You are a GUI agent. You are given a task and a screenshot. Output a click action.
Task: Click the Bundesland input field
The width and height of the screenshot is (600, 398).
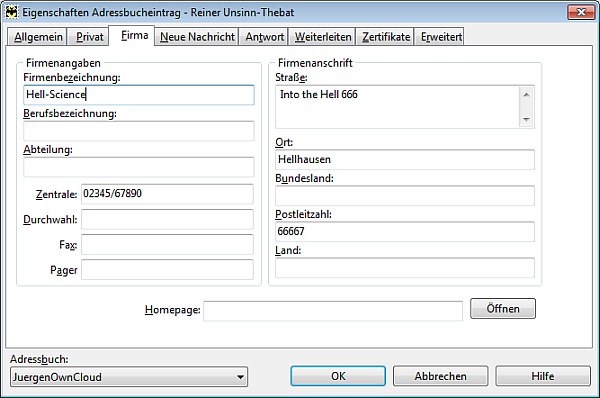[x=405, y=196]
